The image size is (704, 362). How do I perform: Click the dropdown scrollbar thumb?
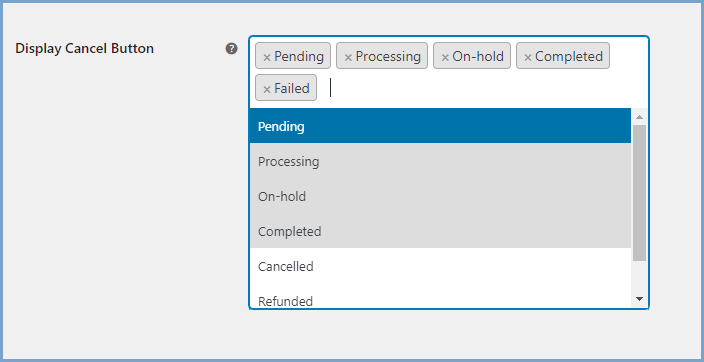click(x=639, y=193)
